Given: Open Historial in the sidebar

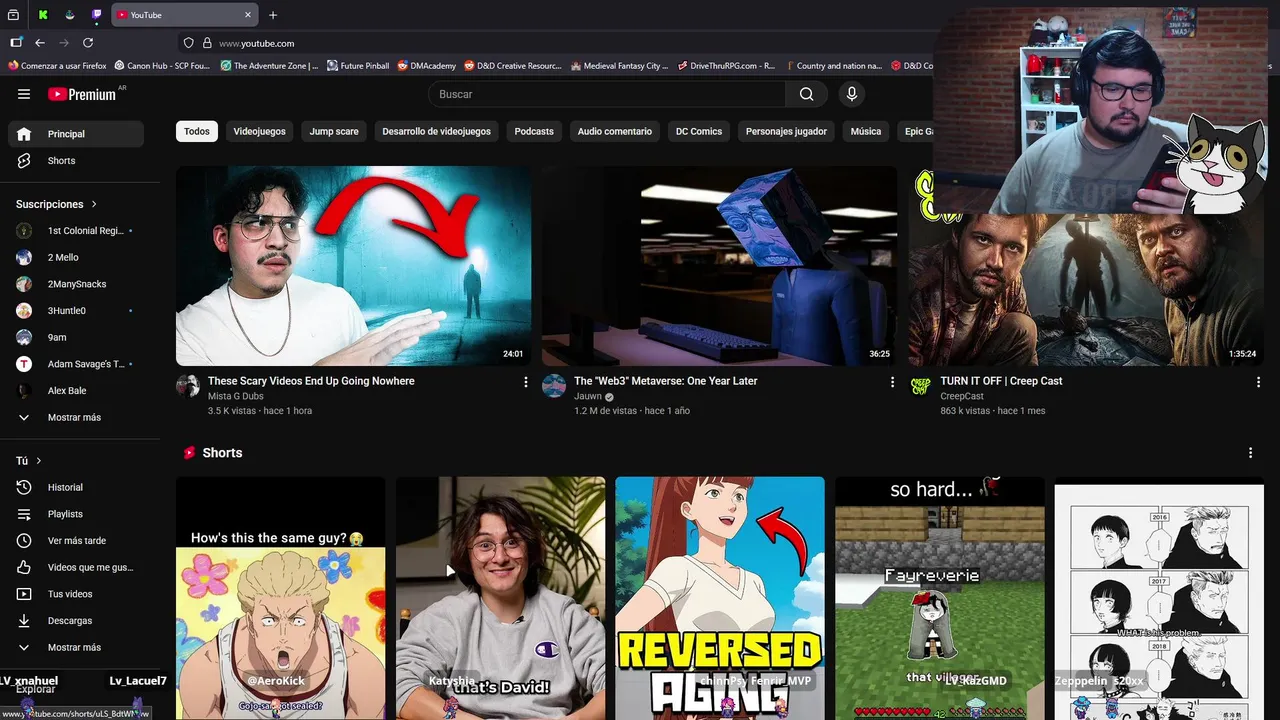Looking at the screenshot, I should click(x=76, y=487).
